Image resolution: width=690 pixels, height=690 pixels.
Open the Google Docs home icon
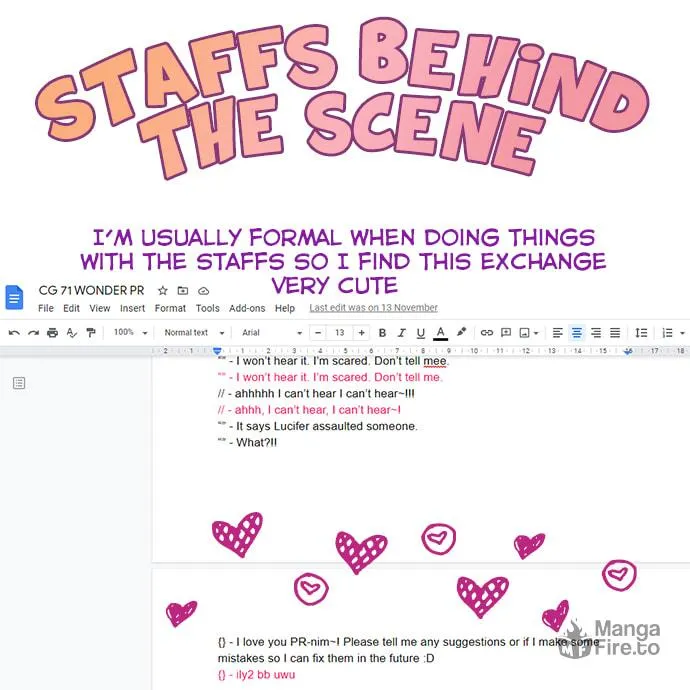pyautogui.click(x=14, y=297)
